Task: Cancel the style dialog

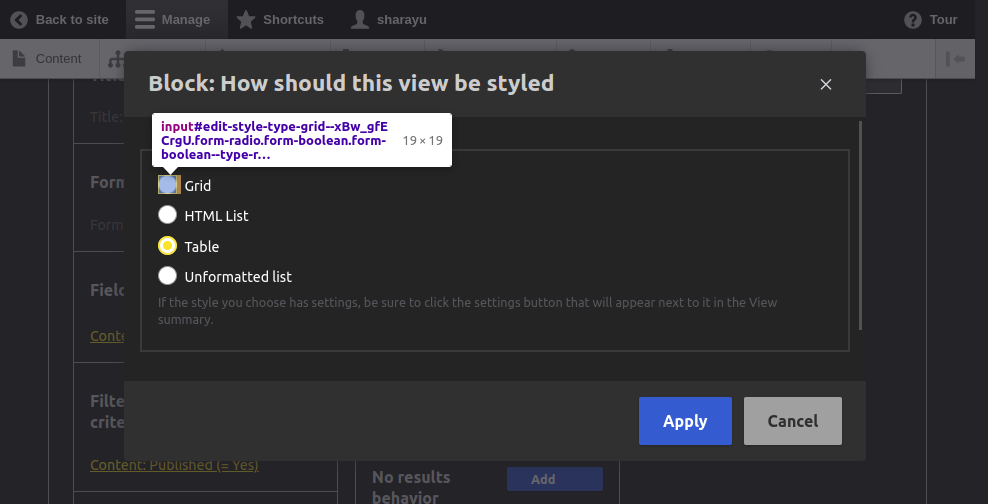Action: point(792,421)
